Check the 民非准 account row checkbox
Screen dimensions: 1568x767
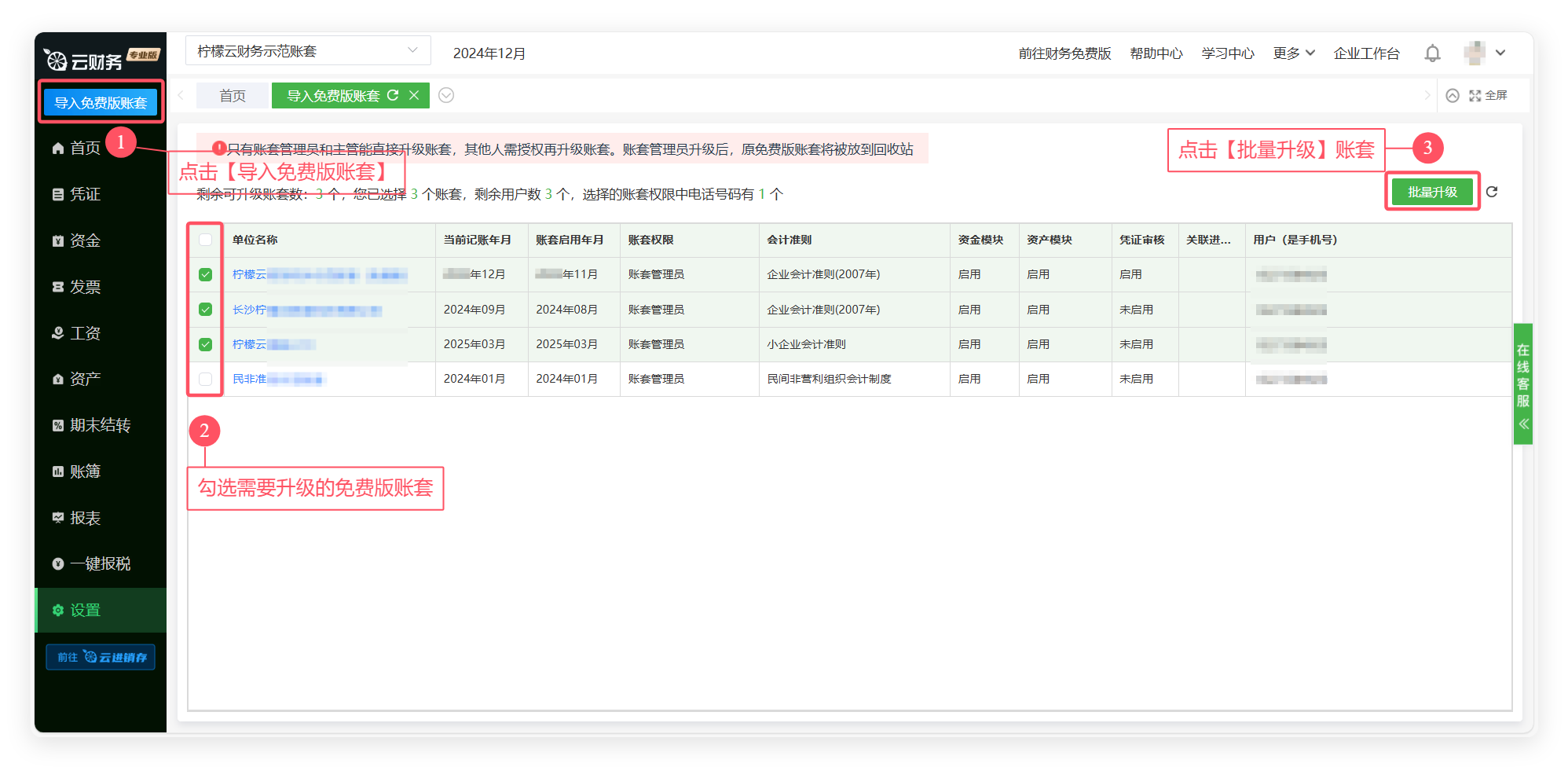tap(206, 380)
